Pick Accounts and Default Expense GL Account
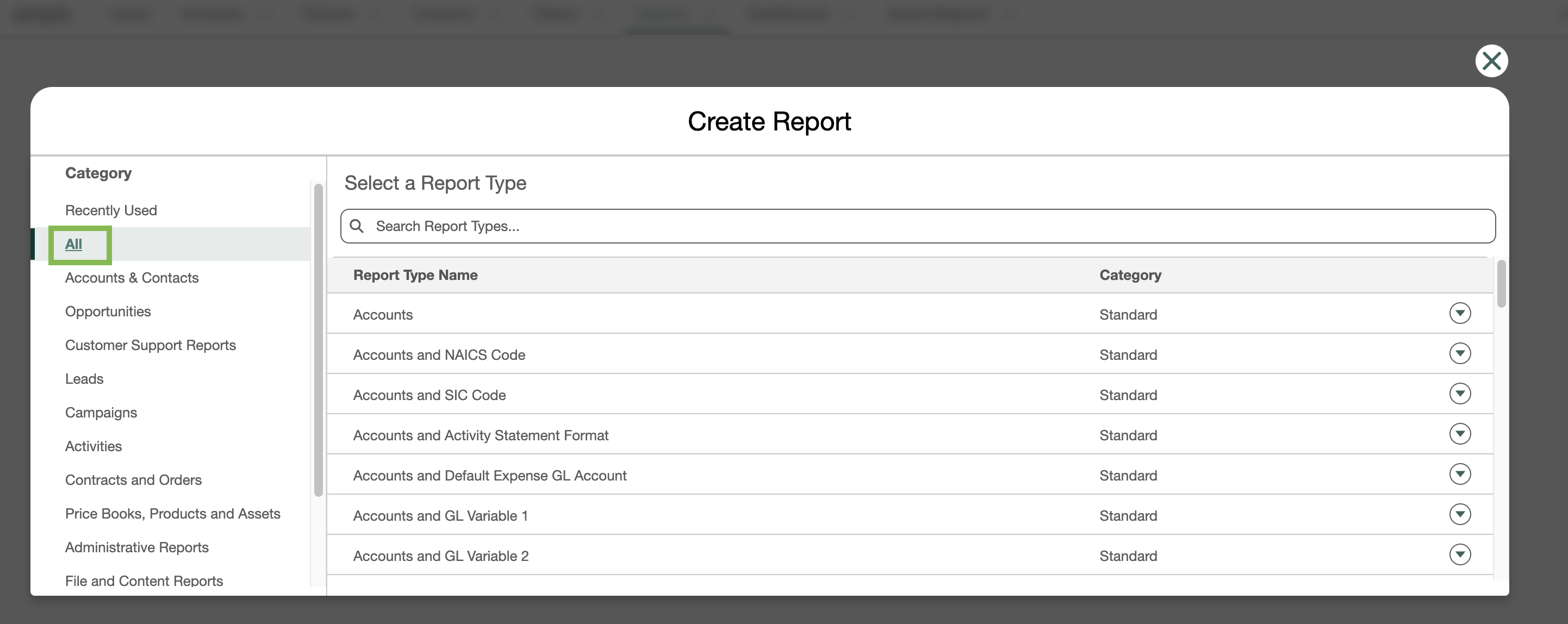1568x624 pixels. pos(489,476)
